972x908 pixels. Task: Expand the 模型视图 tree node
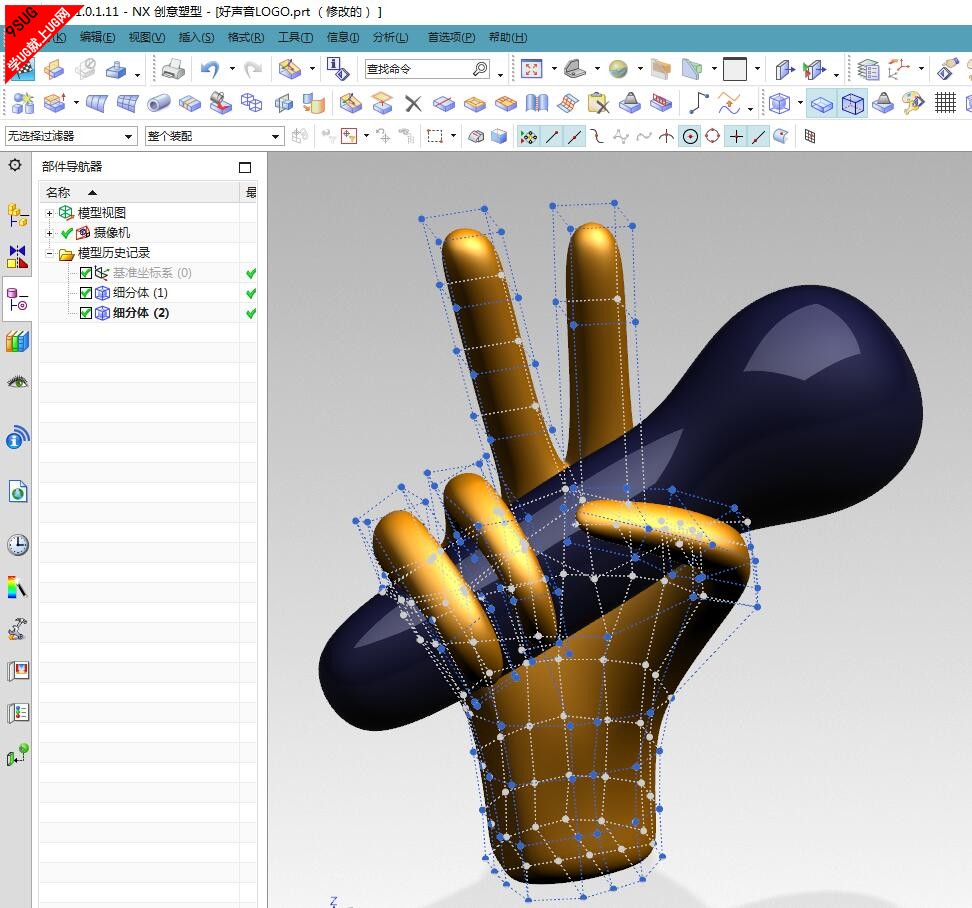point(50,213)
